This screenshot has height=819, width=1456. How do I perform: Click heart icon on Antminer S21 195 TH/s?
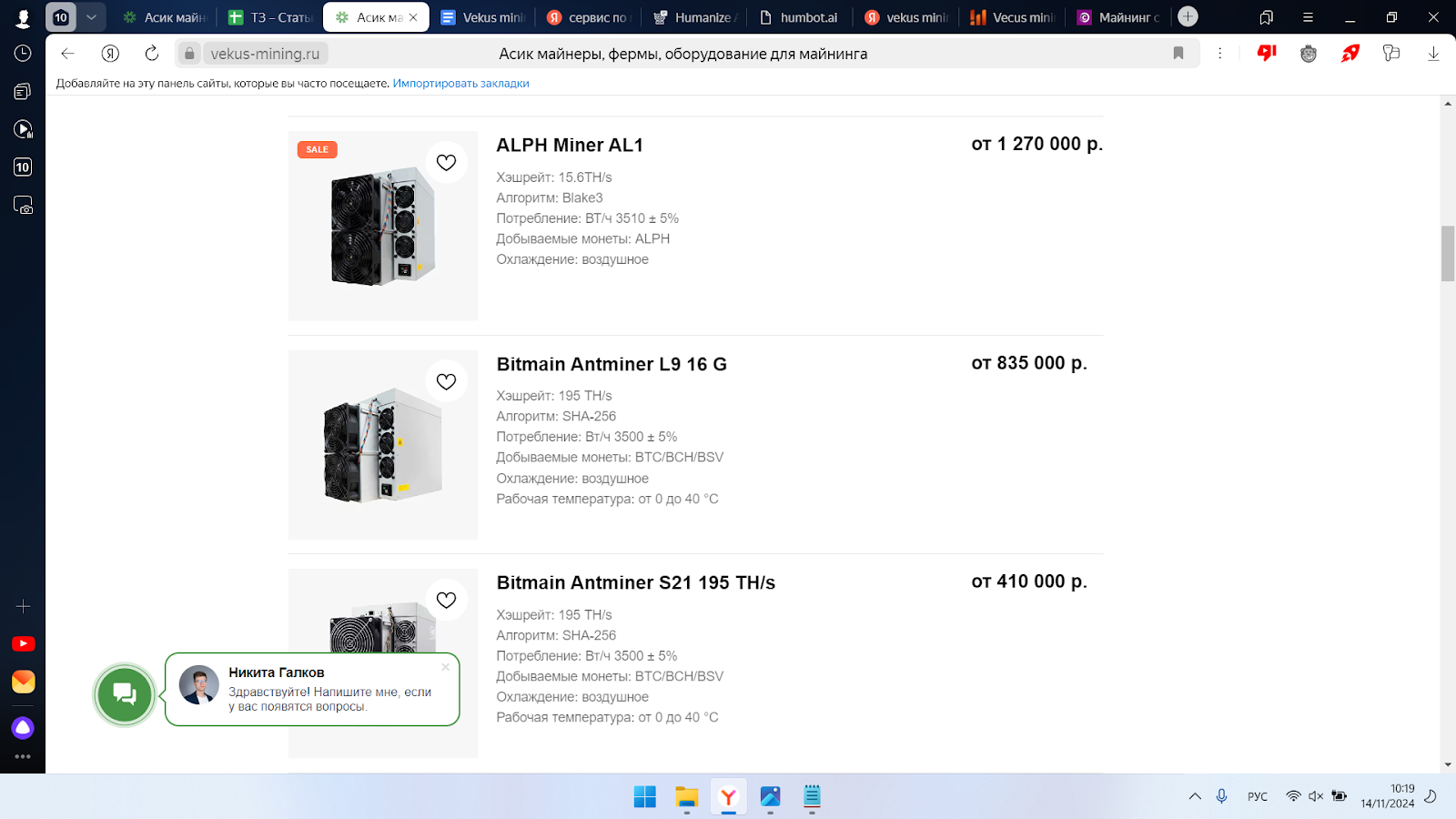click(x=446, y=601)
